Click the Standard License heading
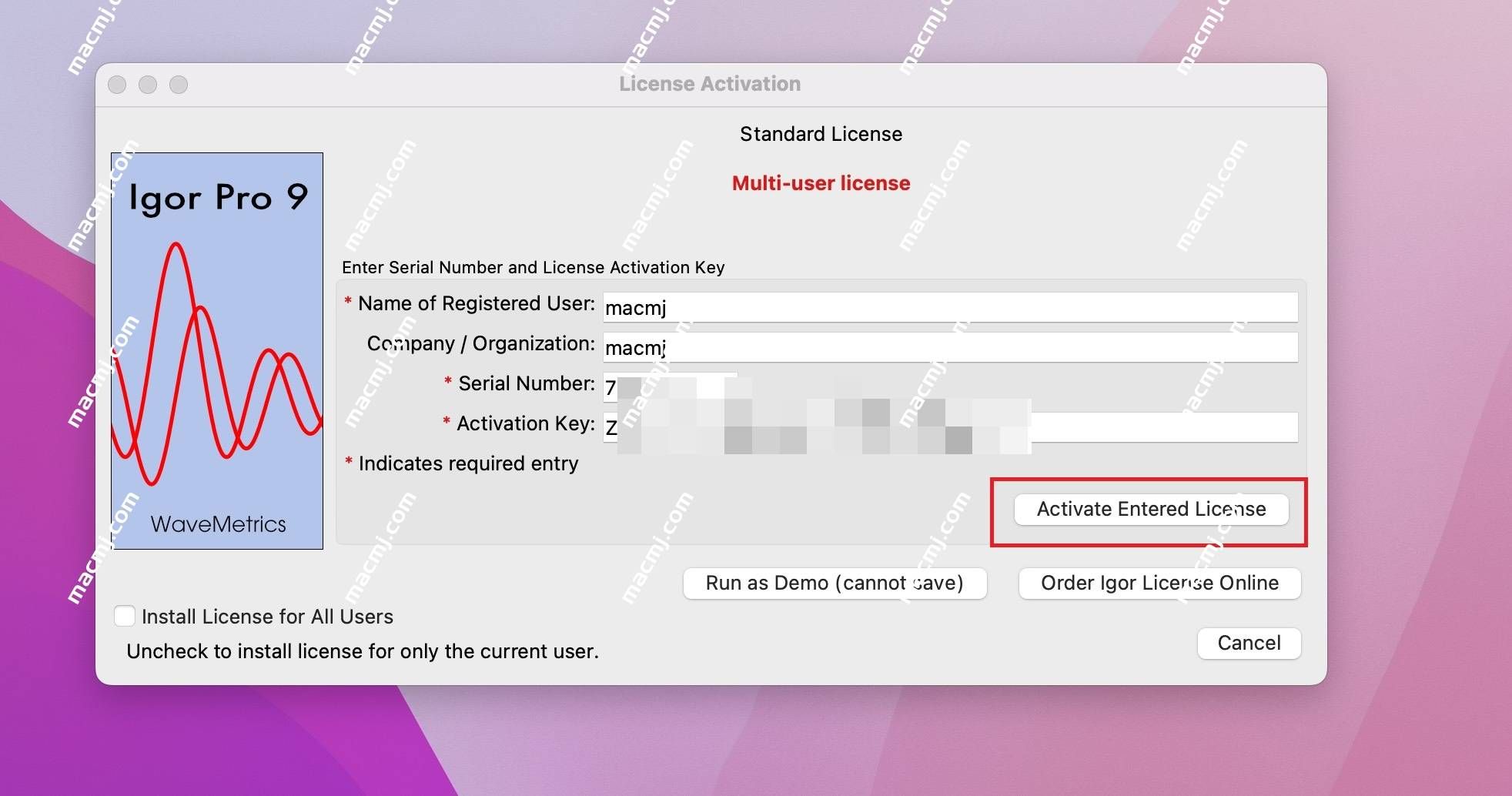Viewport: 1512px width, 796px height. (821, 134)
